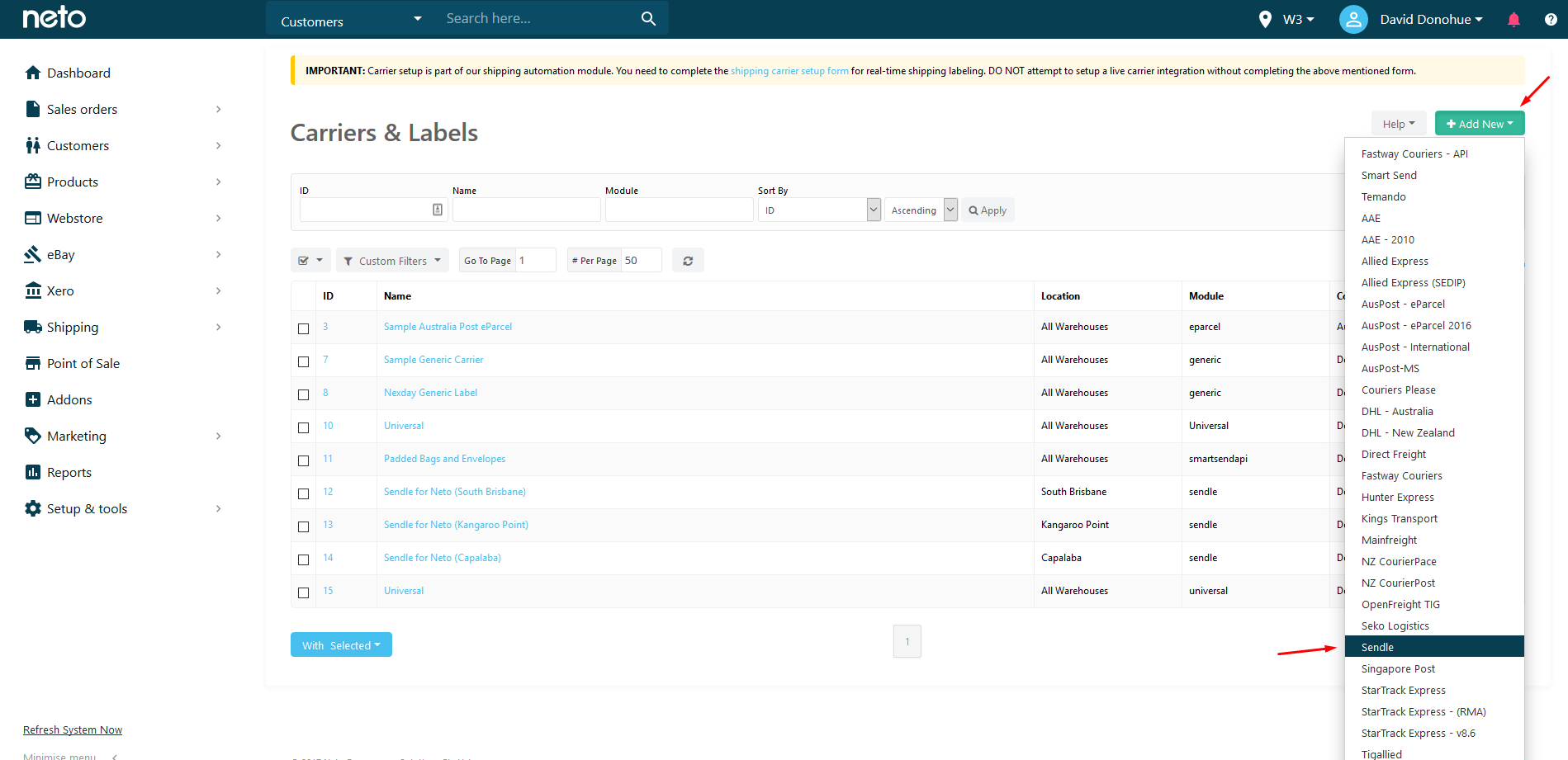Select Smart Send from the menu
The width and height of the screenshot is (1568, 760).
(x=1434, y=175)
